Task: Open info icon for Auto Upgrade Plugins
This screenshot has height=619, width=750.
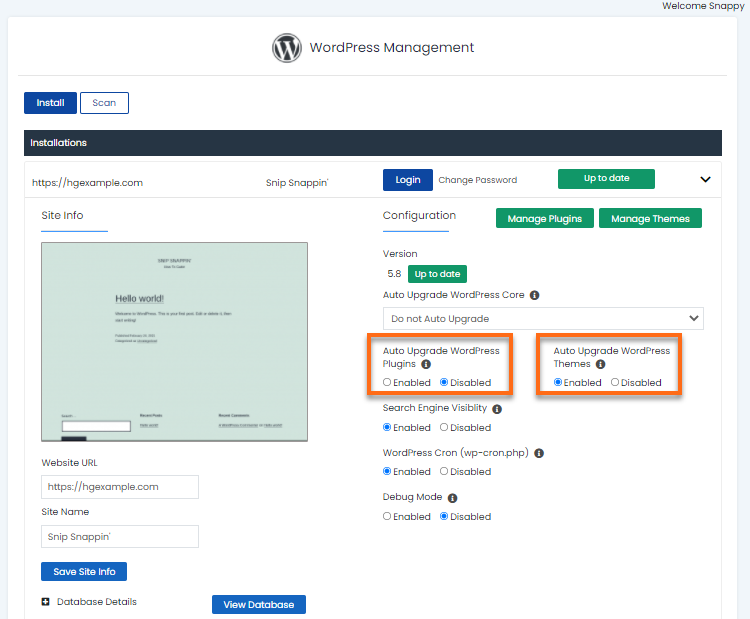Action: 426,365
